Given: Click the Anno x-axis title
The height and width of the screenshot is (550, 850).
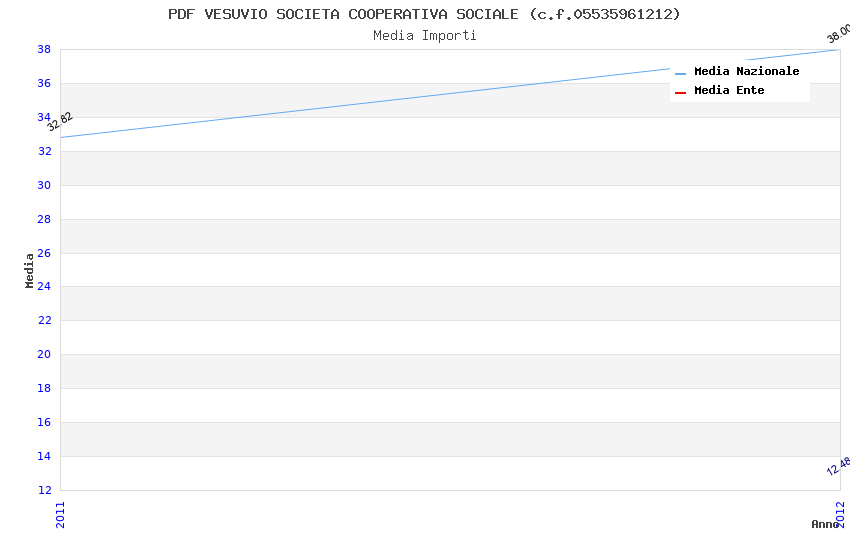Looking at the screenshot, I should pos(825,524).
